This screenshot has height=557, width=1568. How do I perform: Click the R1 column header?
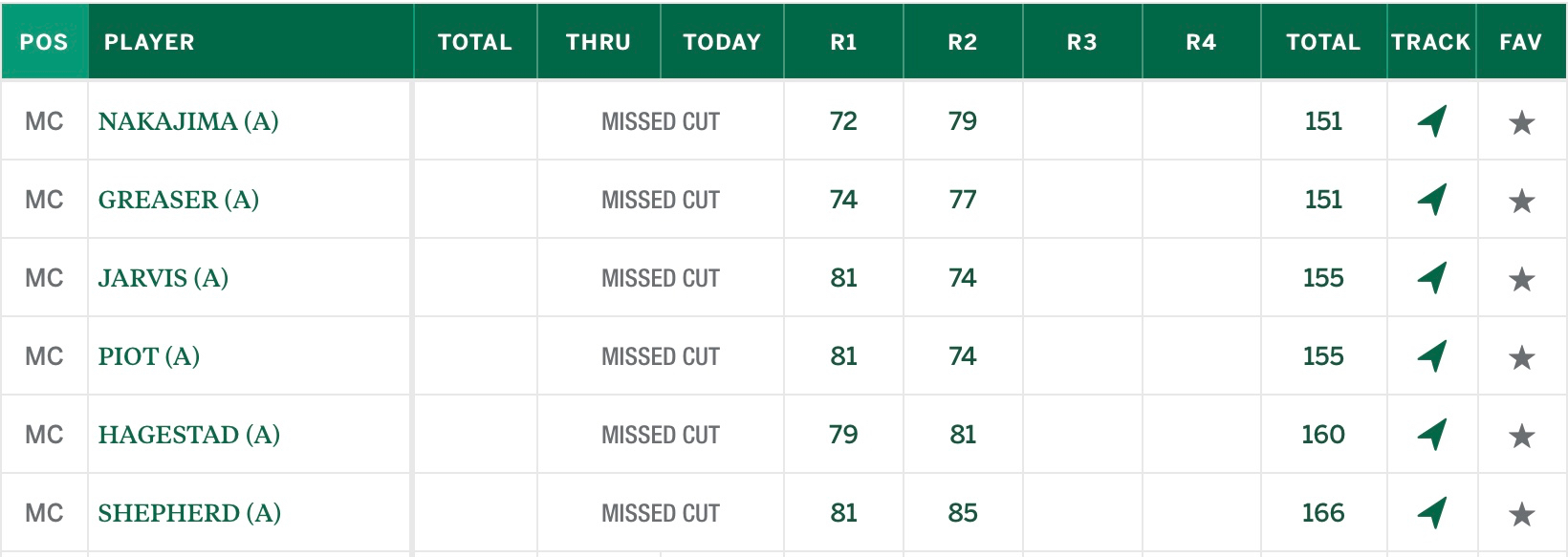[x=843, y=42]
